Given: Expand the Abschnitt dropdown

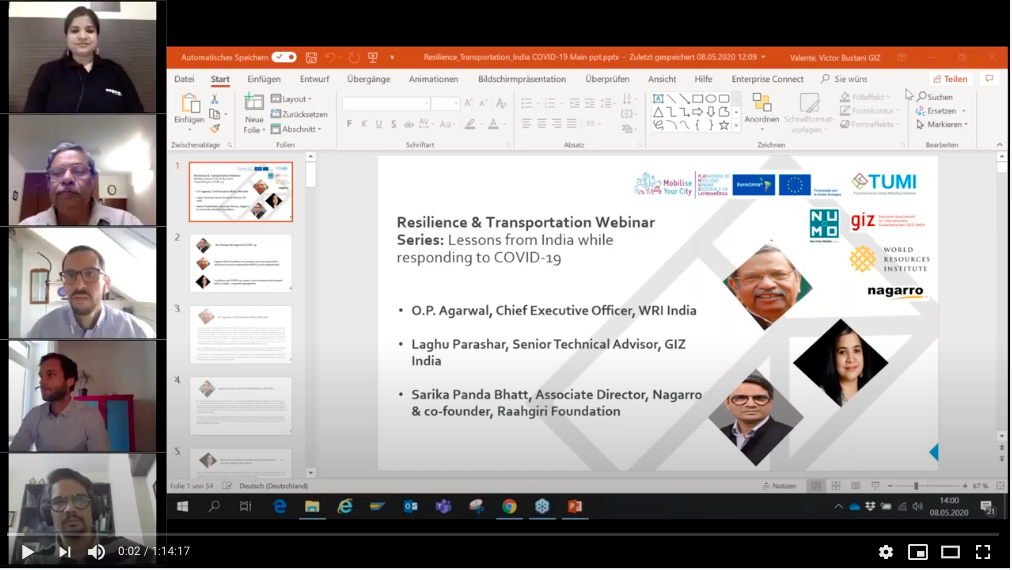Looking at the screenshot, I should point(296,129).
